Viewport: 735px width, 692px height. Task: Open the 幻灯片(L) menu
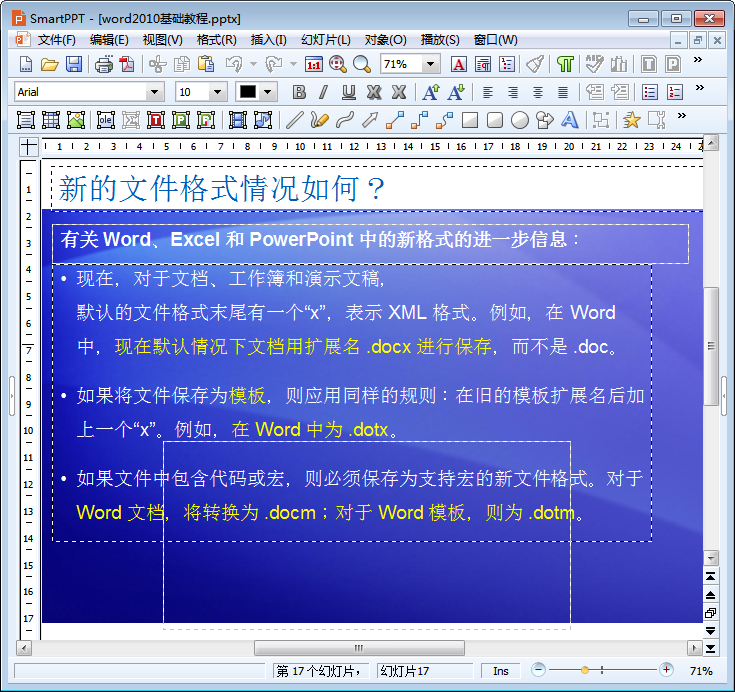coord(326,40)
